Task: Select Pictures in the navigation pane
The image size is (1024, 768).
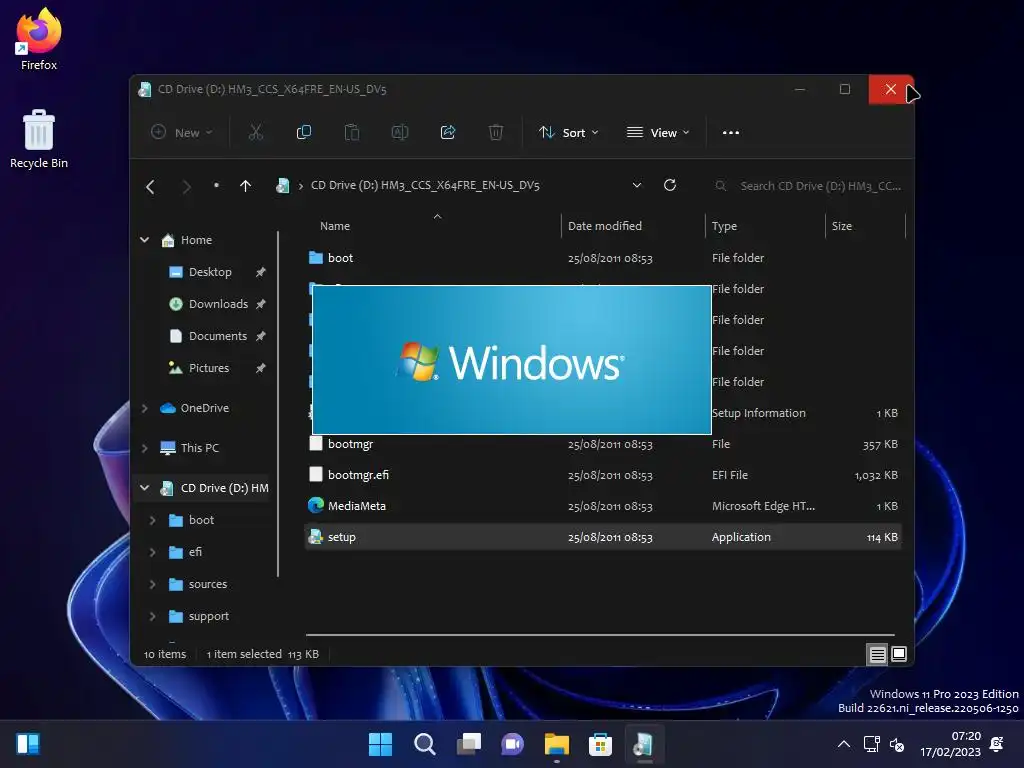Action: click(x=209, y=368)
